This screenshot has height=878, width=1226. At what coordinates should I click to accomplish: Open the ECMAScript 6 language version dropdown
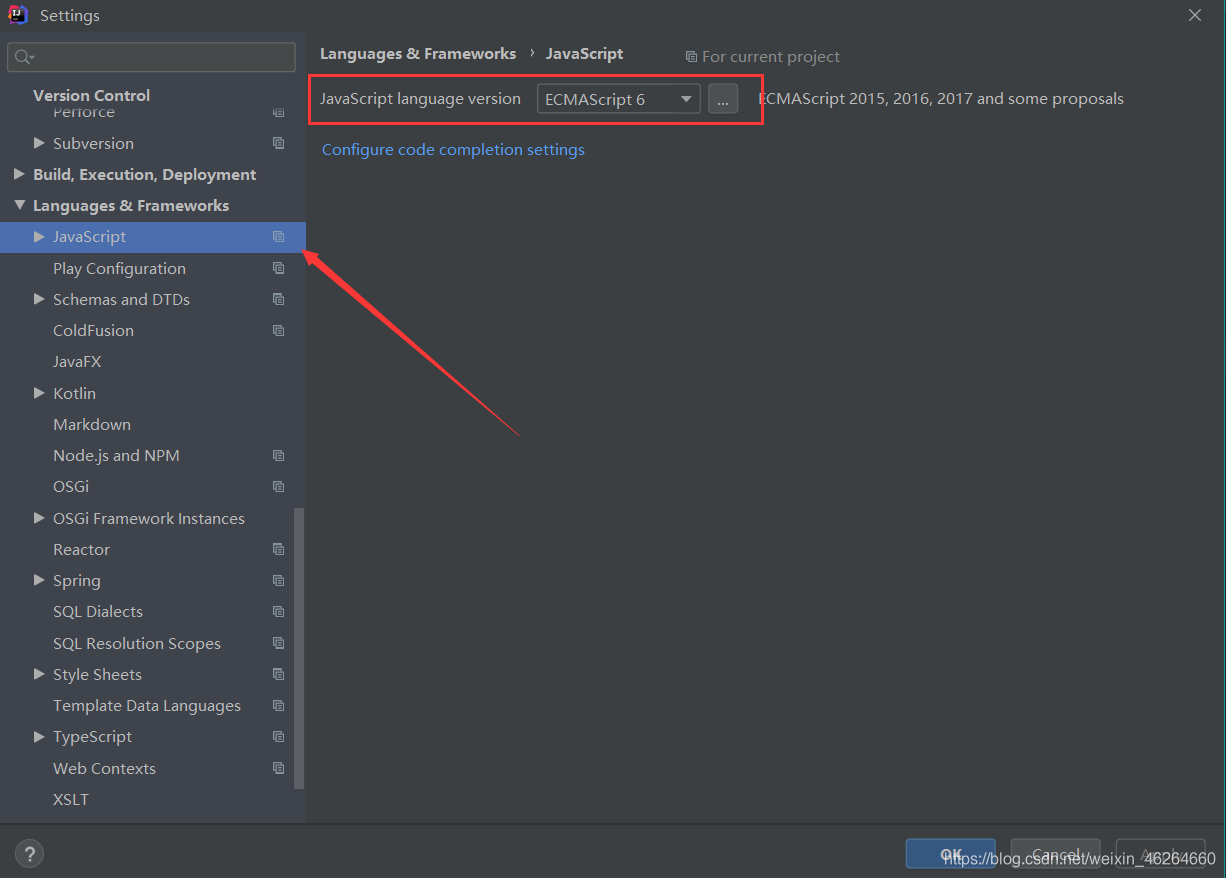[x=619, y=99]
